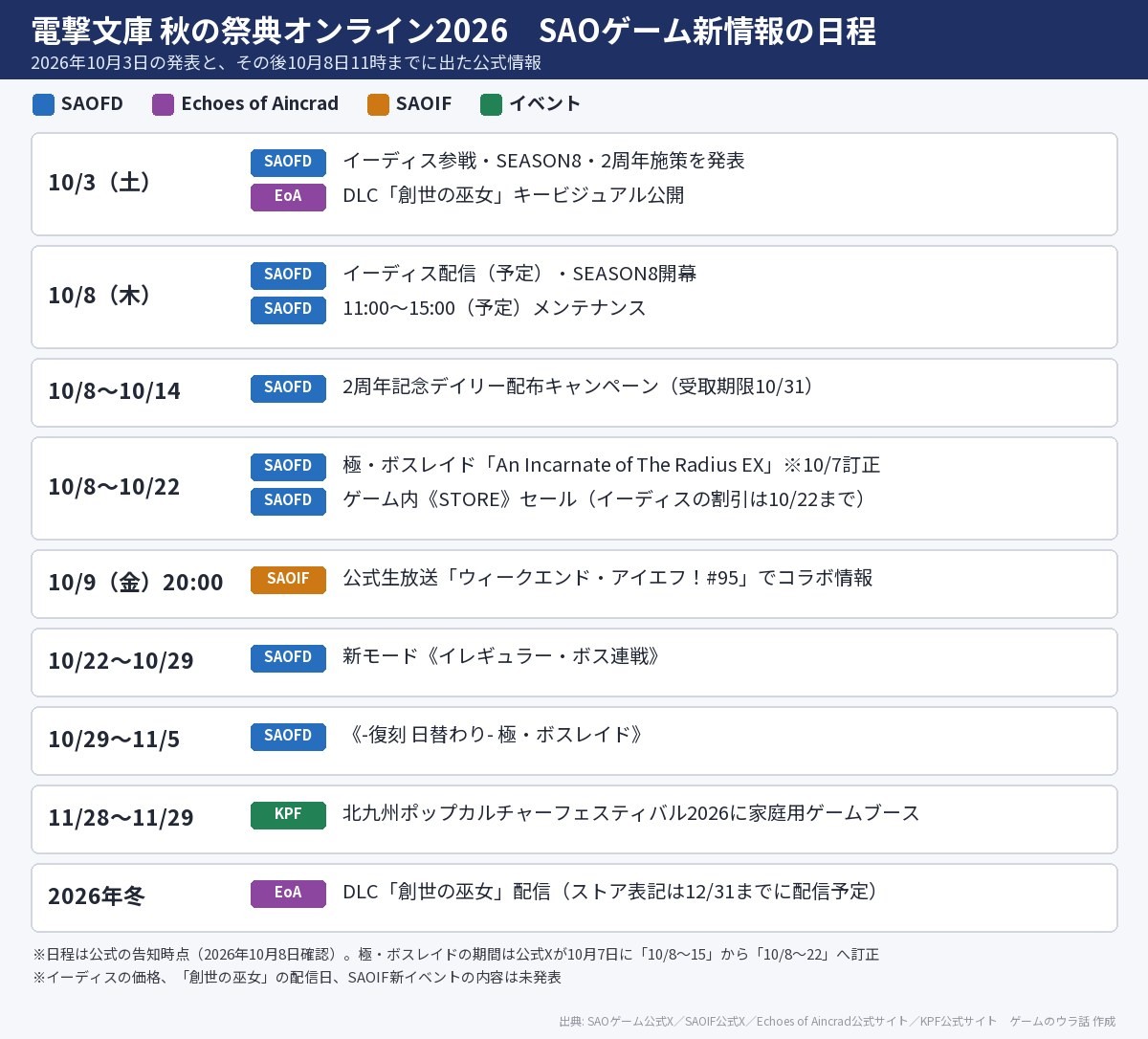Click 極・ボスレイド An Incarnate of The Radius EX text
This screenshot has height=1039, width=1148.
click(x=611, y=465)
